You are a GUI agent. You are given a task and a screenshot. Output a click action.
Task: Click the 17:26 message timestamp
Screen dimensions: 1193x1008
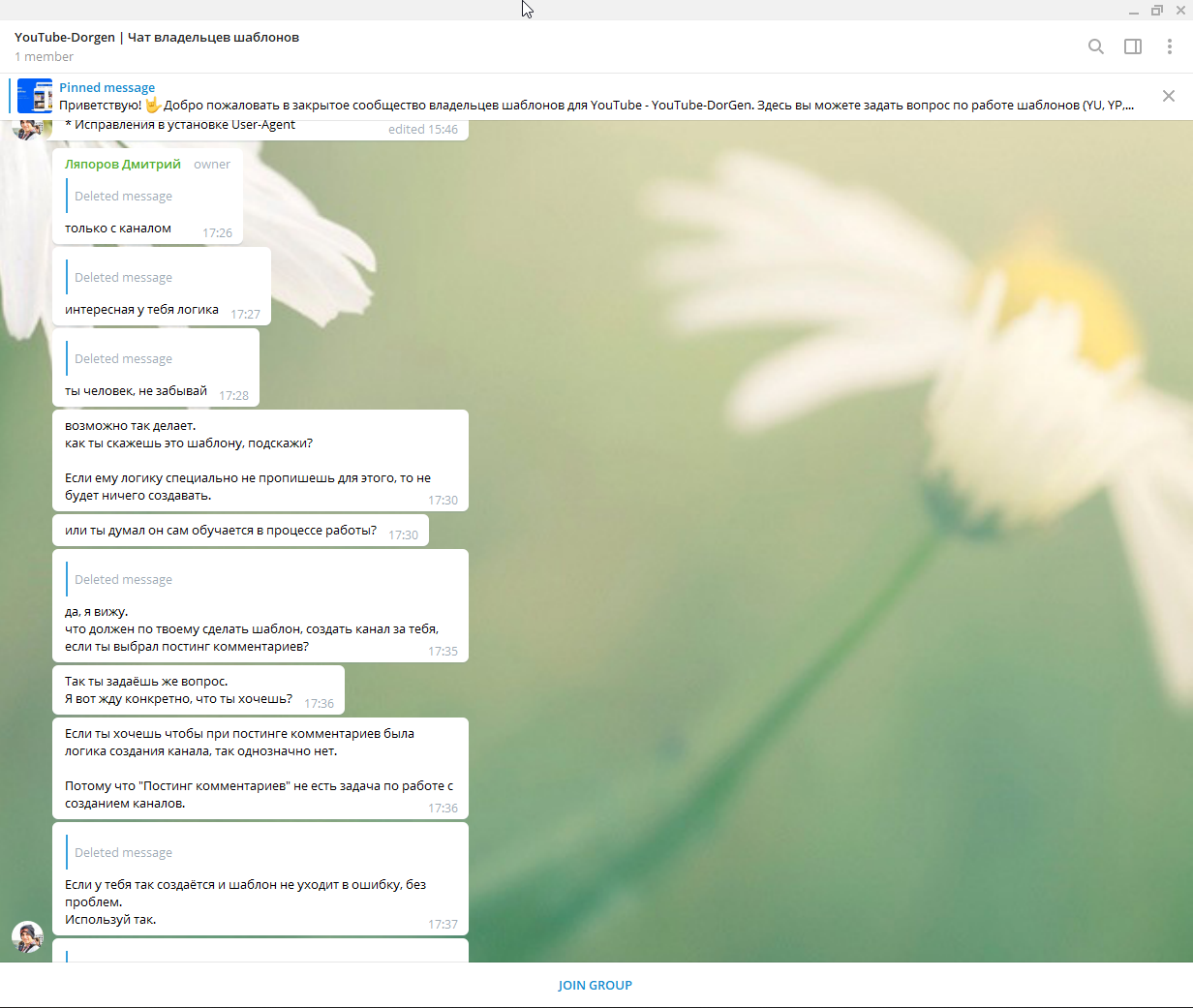[x=217, y=233]
